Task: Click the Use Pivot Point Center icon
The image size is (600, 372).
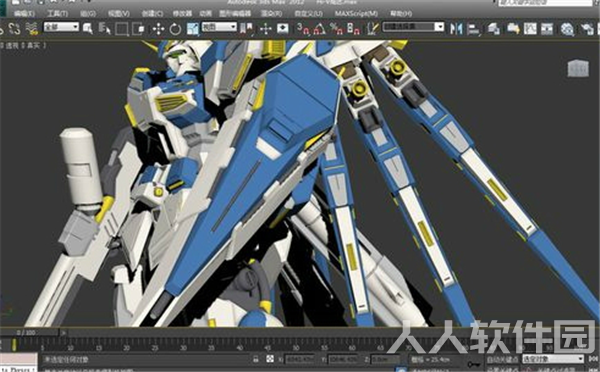Action: click(x=247, y=29)
